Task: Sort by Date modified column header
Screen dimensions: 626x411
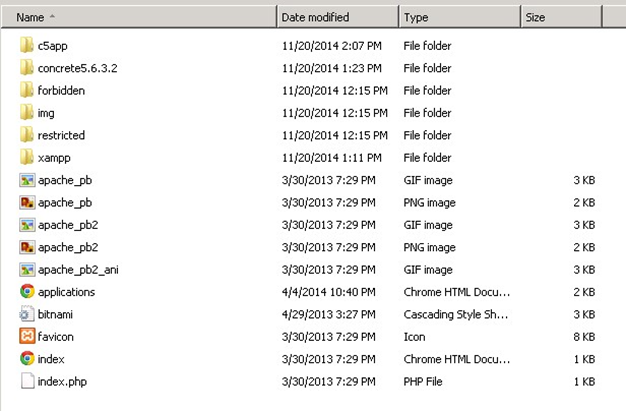Action: (315, 17)
